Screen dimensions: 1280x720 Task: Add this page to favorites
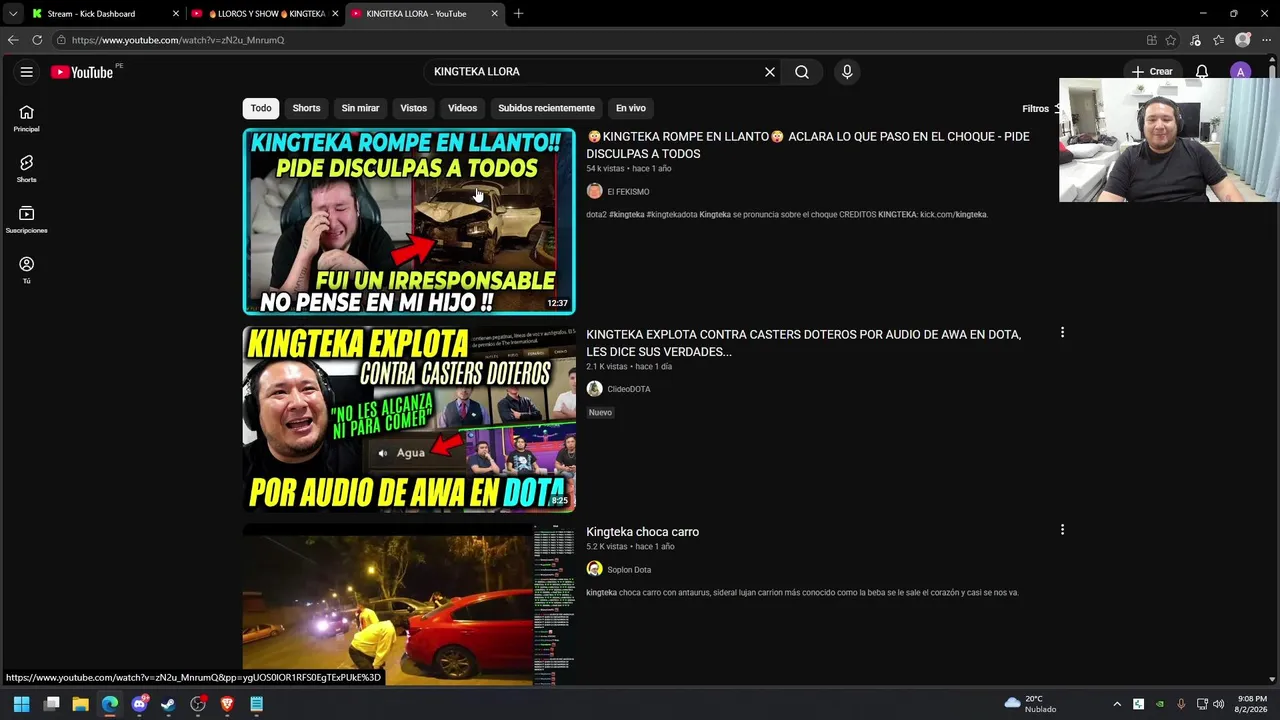click(x=1171, y=40)
